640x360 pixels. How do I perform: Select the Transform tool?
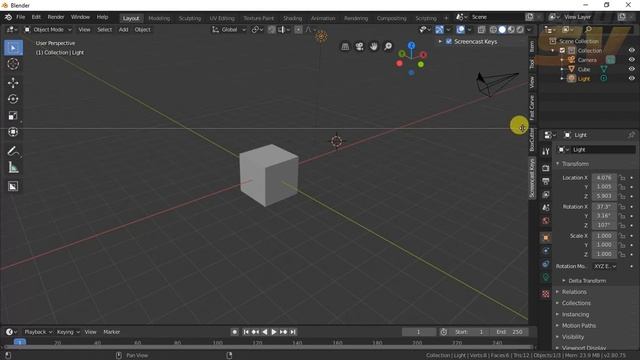click(13, 132)
